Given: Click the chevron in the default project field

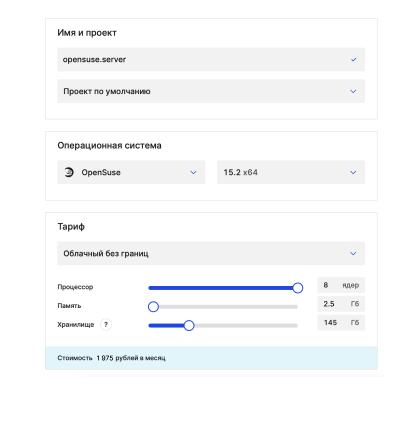Looking at the screenshot, I should (353, 91).
